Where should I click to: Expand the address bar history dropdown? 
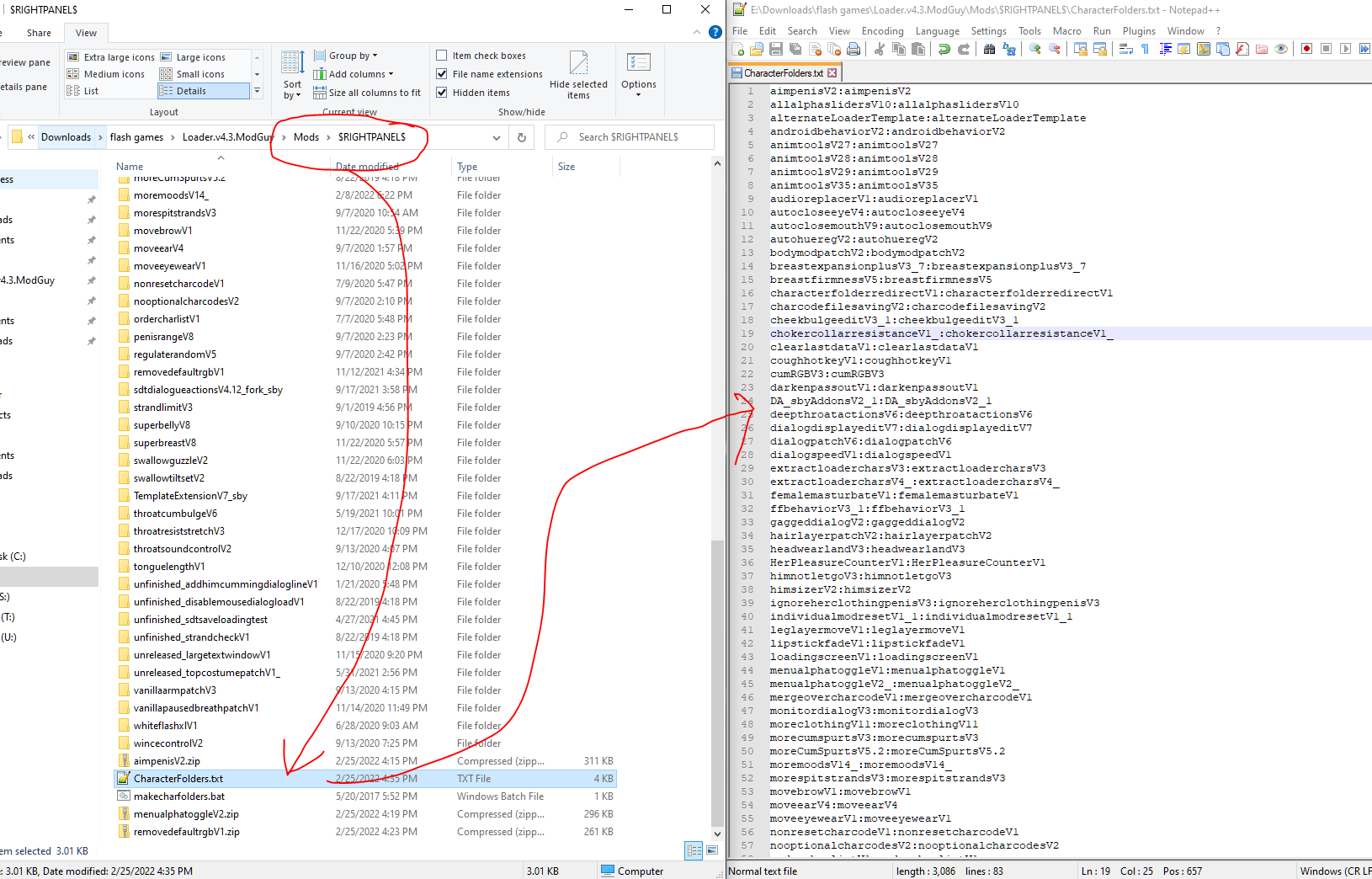[497, 137]
